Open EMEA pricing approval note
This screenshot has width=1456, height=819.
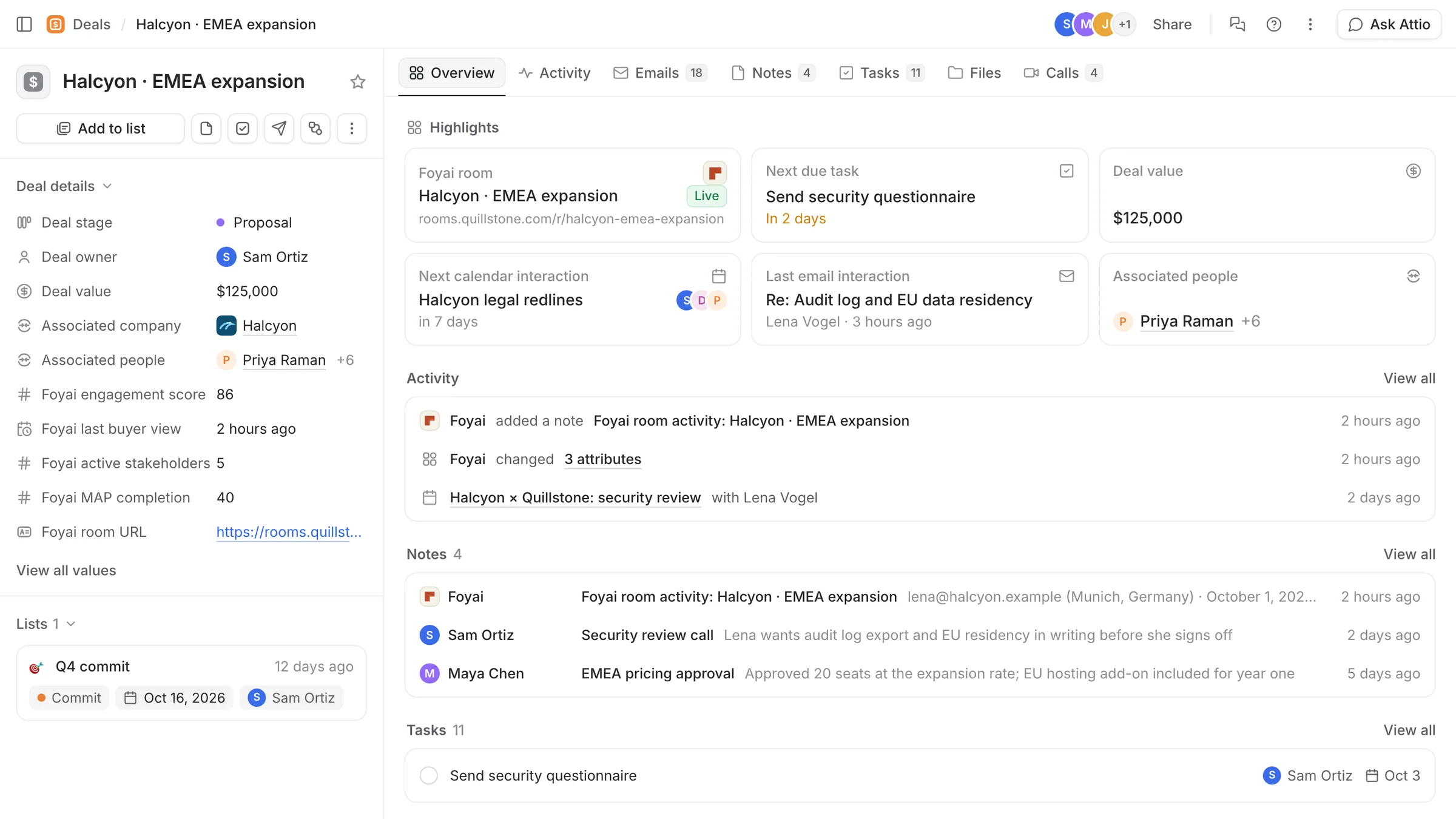(x=920, y=673)
